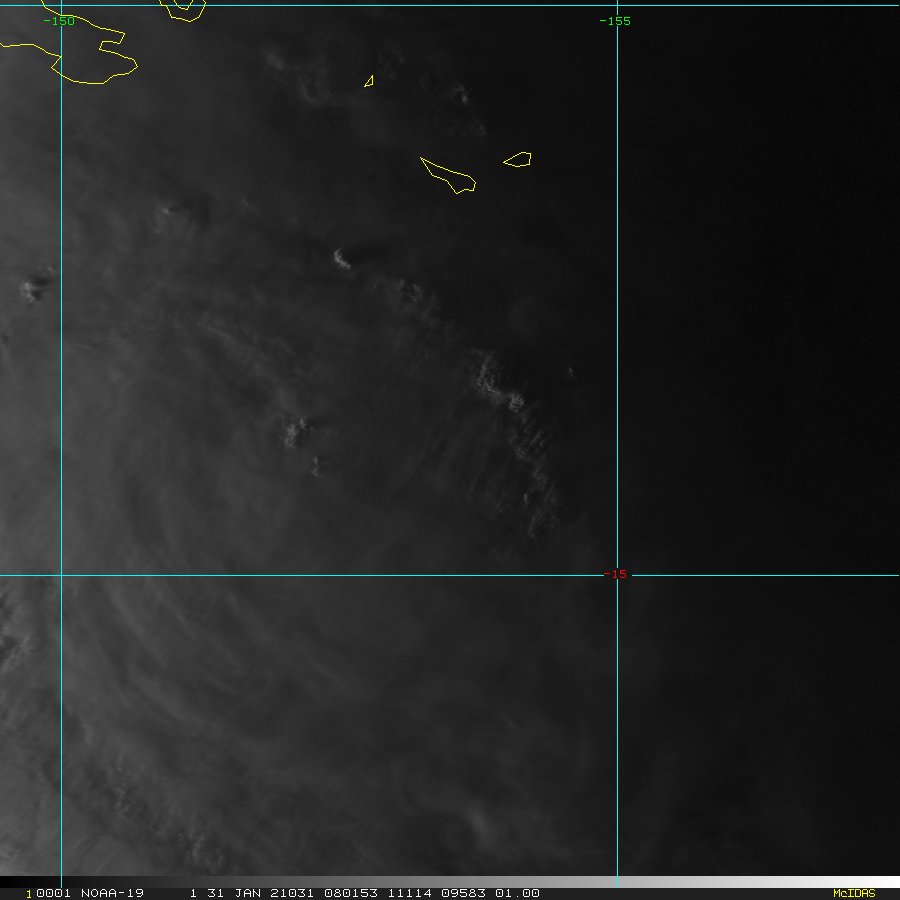Click the small triangular island outline
The image size is (900, 900).
pos(369,81)
